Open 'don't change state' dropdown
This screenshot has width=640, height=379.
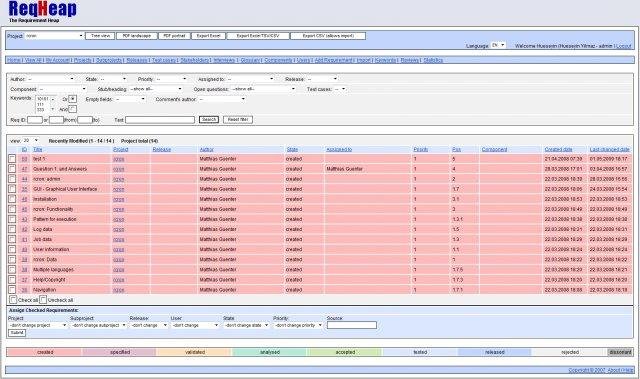point(247,326)
